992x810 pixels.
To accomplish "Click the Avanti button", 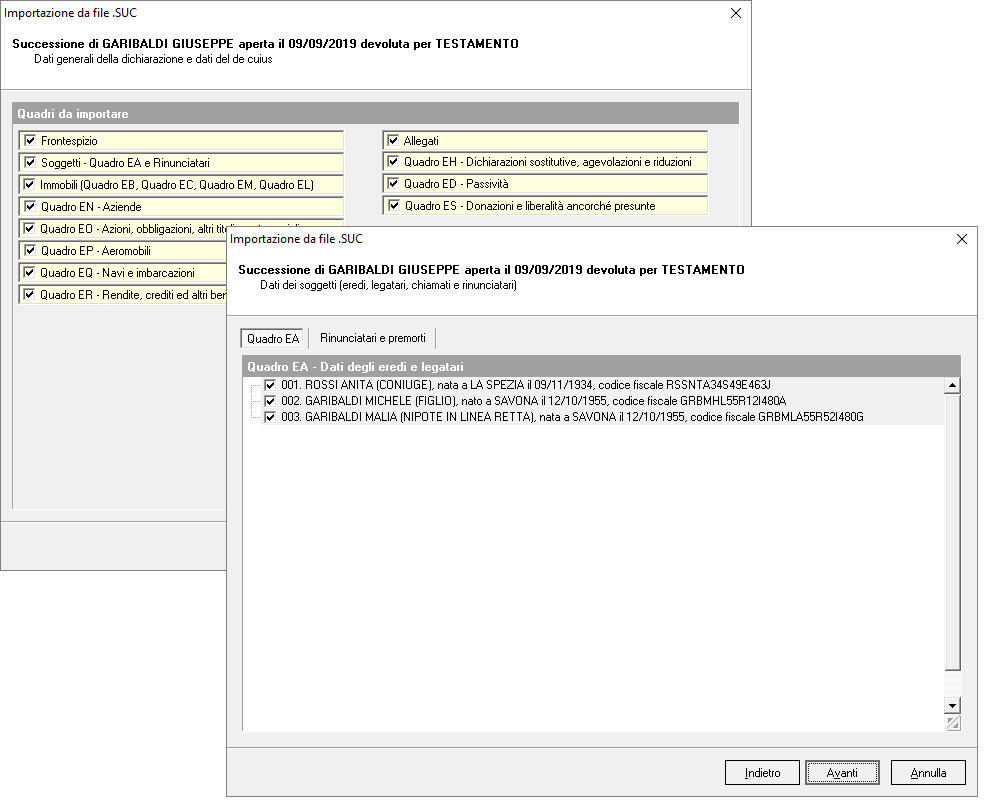I will (x=842, y=773).
